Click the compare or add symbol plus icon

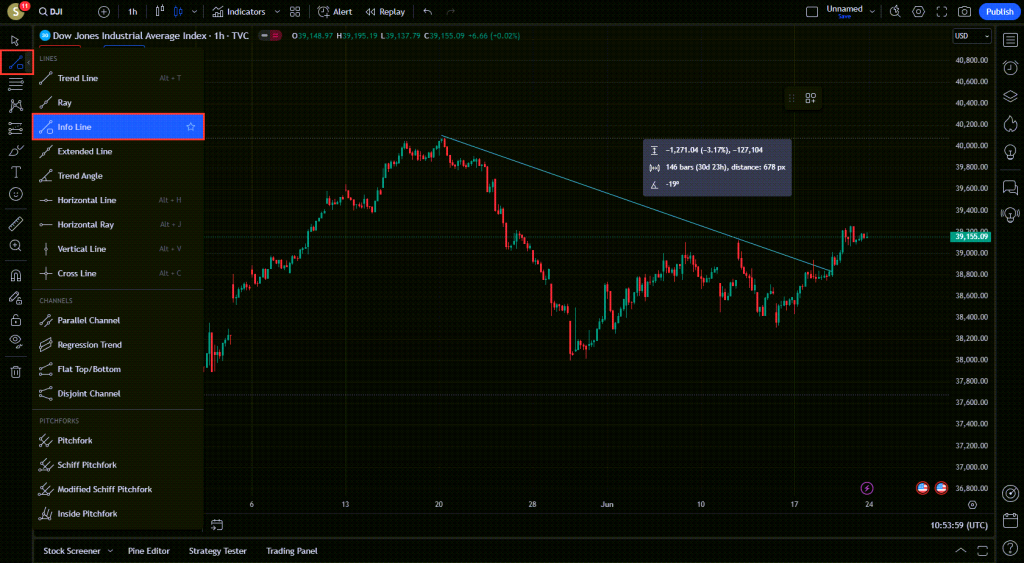(104, 12)
